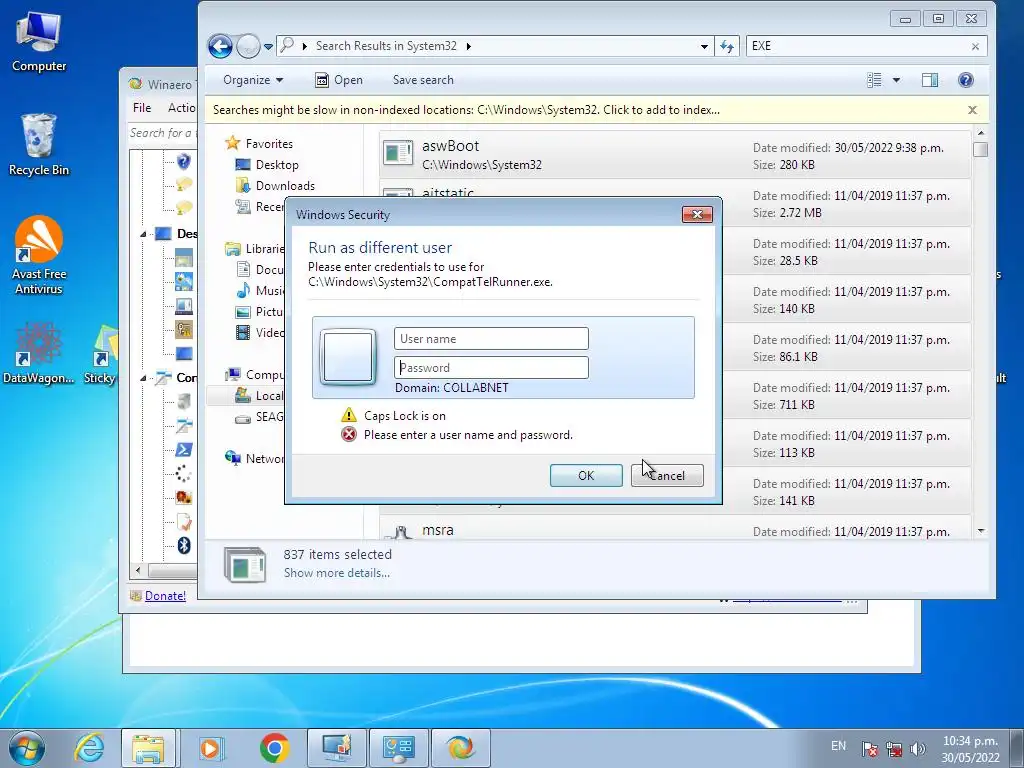Image resolution: width=1024 pixels, height=768 pixels.
Task: Click the add to index information bar
Action: [x=466, y=110]
